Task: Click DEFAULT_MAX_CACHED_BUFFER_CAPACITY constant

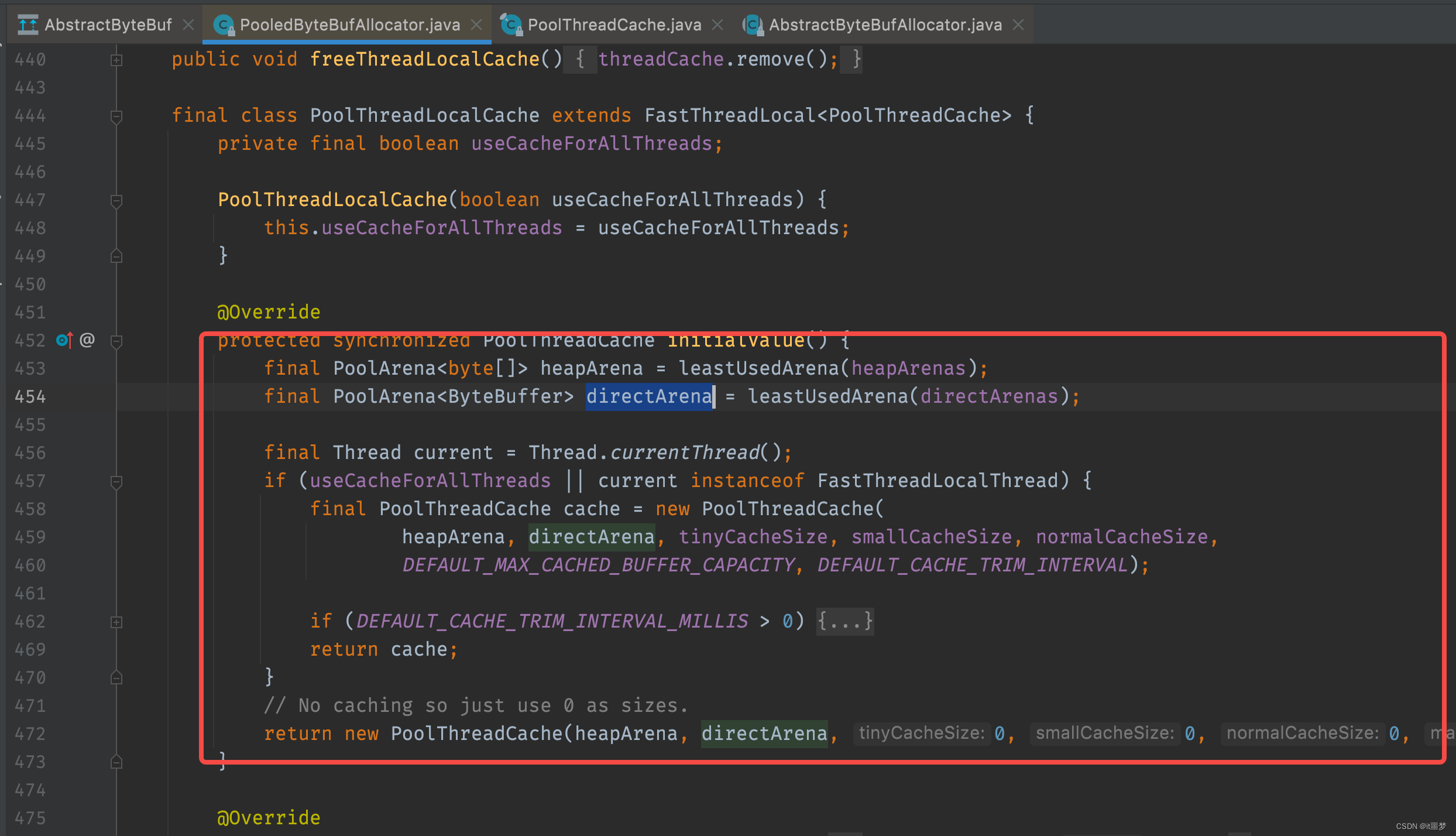Action: 599,565
